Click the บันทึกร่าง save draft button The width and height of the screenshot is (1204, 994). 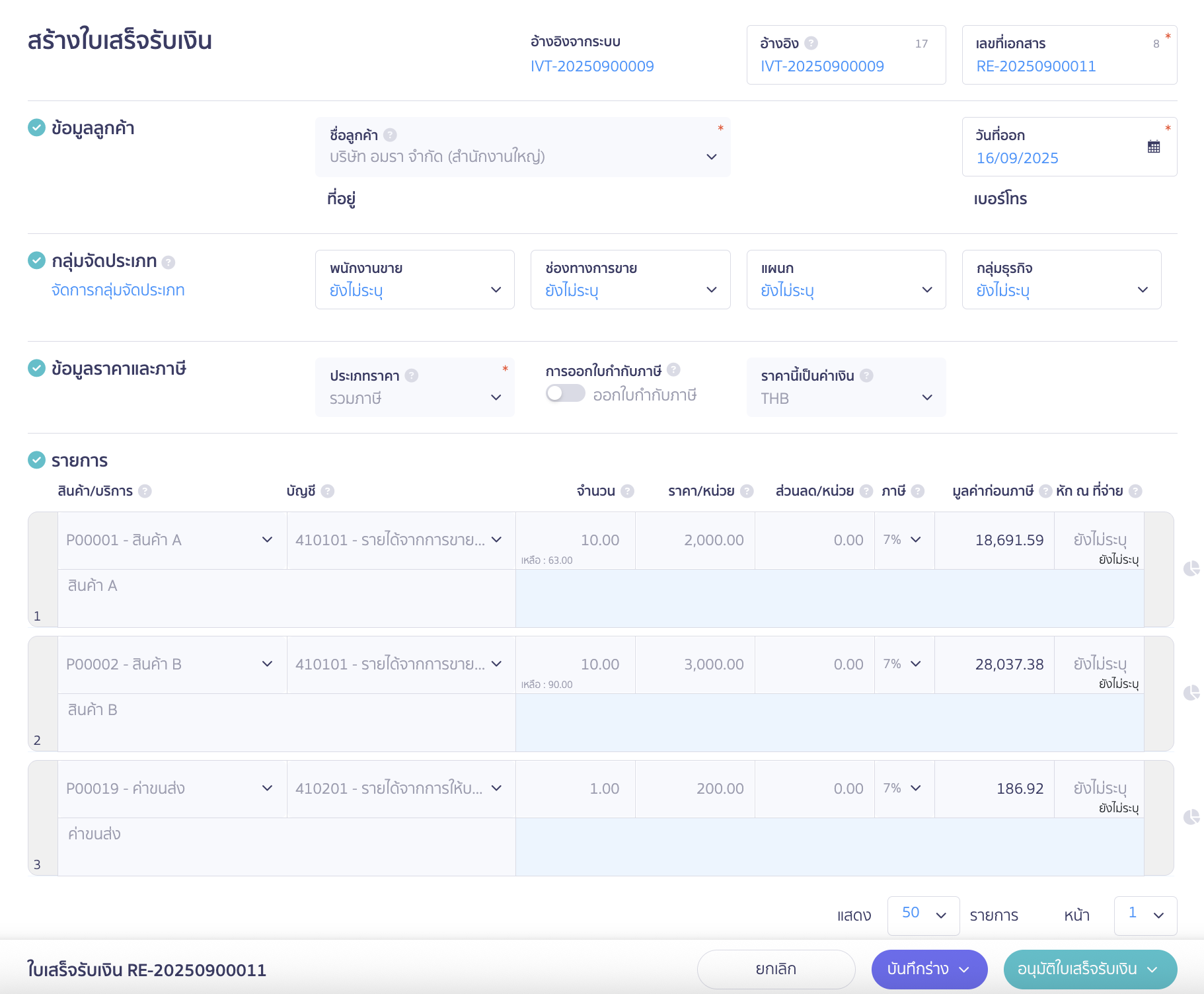[x=929, y=970]
